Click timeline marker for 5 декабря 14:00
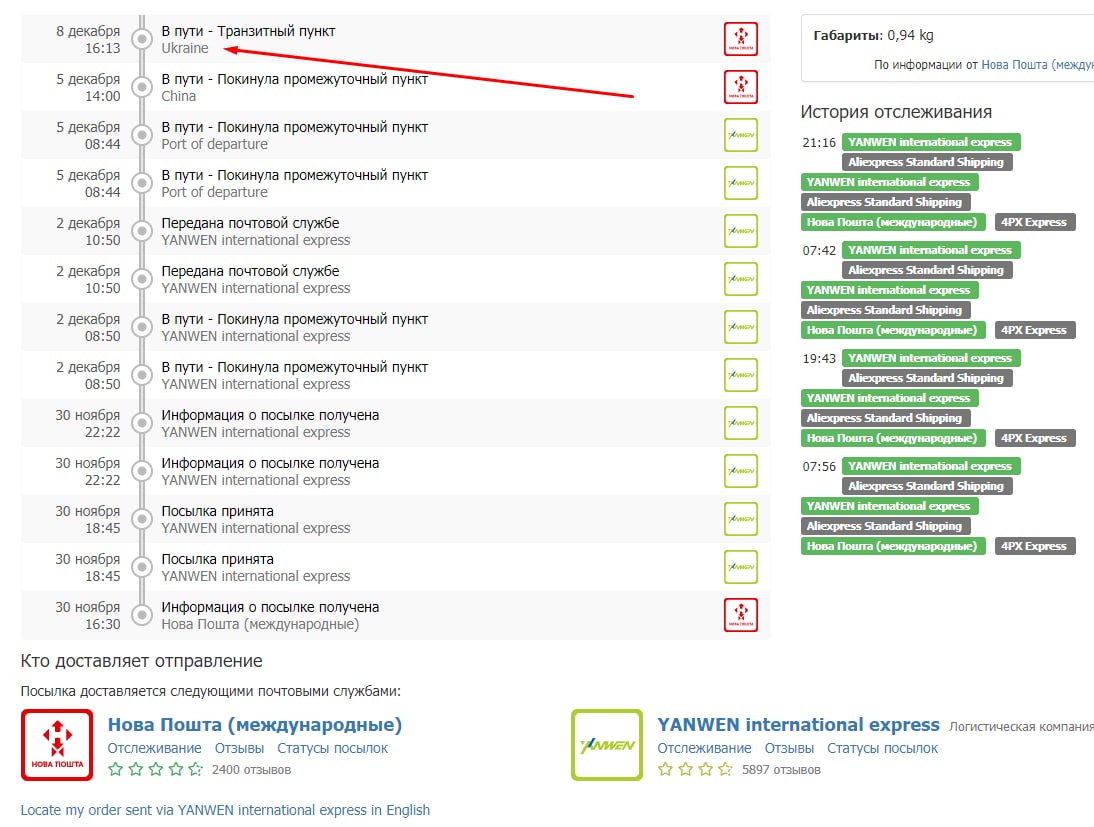 (x=142, y=87)
